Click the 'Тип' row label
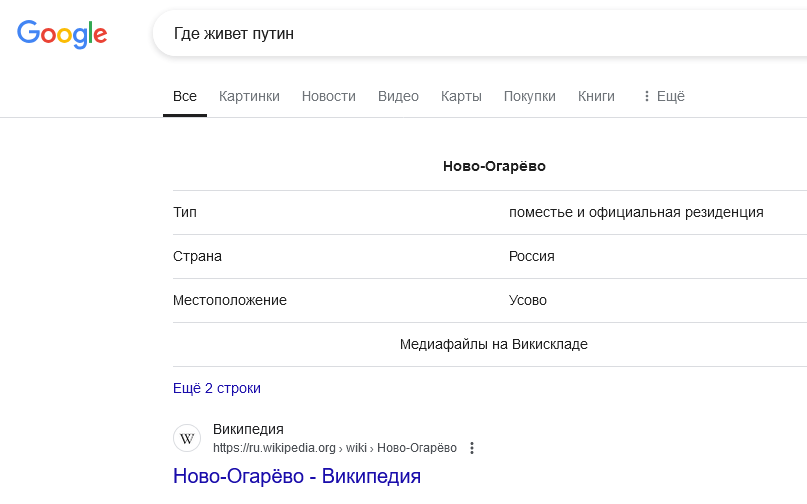 tap(185, 212)
